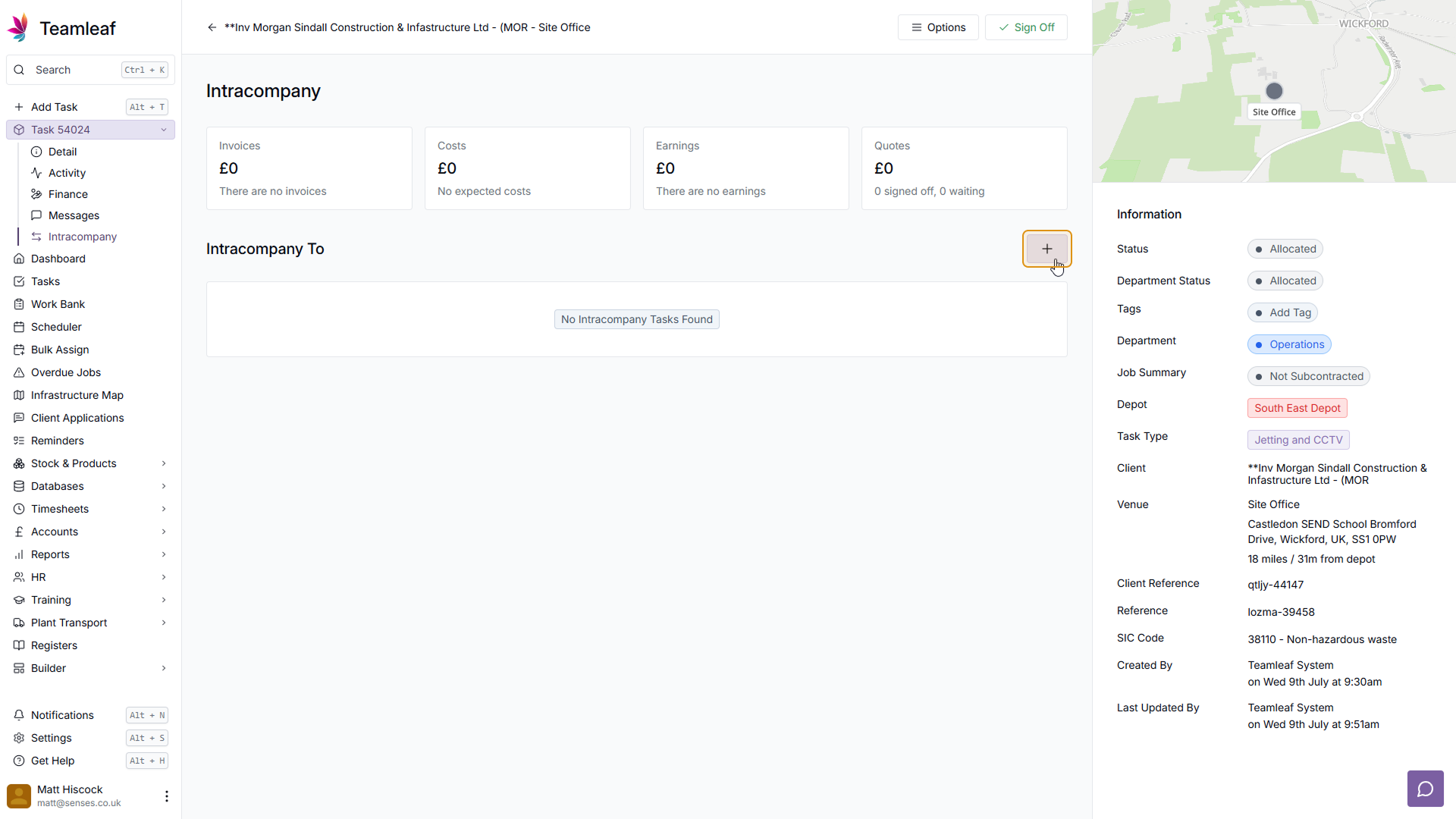Click the Not Subcontracted pill
The image size is (1456, 819).
tap(1308, 376)
